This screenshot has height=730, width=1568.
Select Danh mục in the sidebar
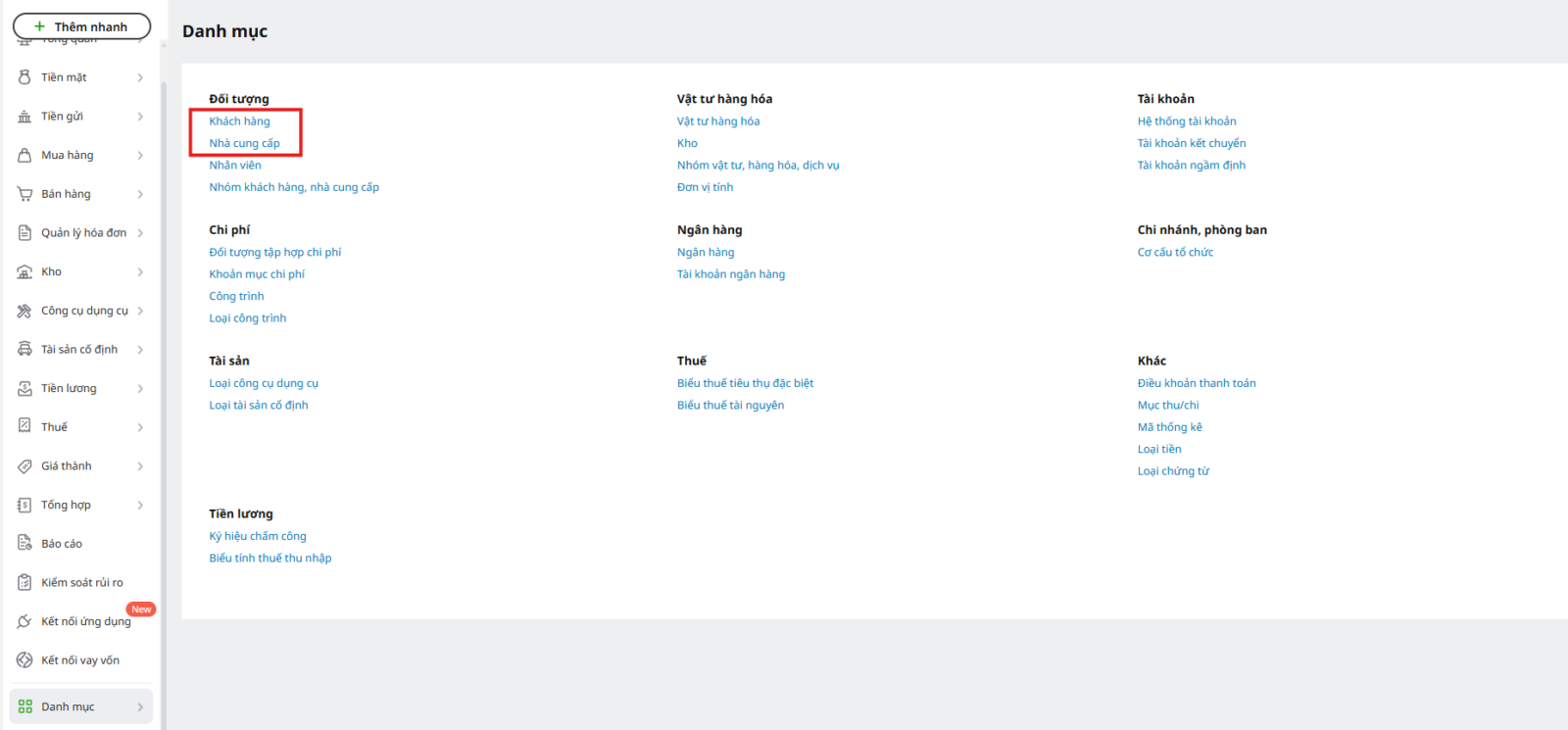[x=68, y=706]
